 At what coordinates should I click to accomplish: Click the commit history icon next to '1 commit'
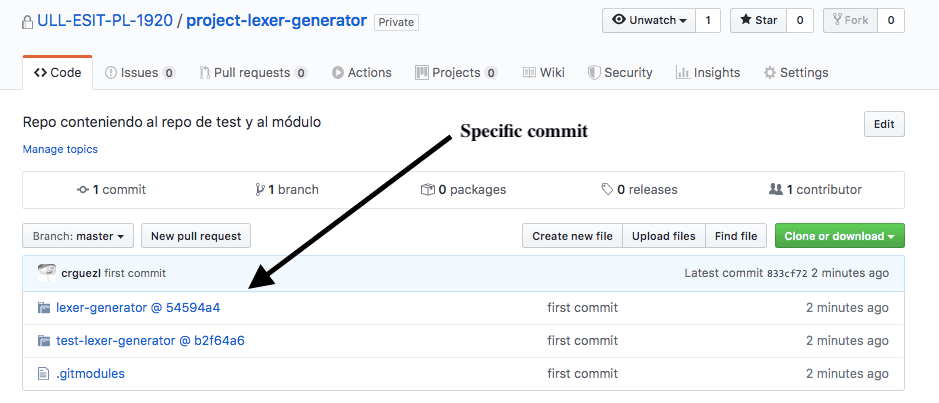(x=82, y=190)
